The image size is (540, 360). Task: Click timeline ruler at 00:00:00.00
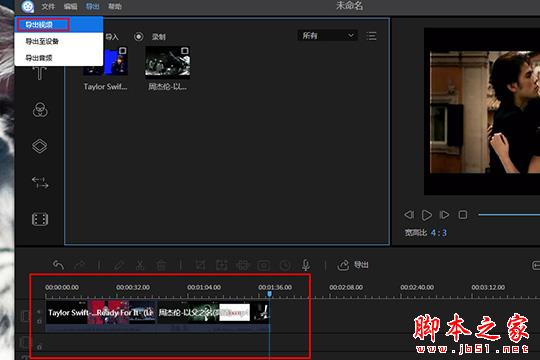click(62, 287)
